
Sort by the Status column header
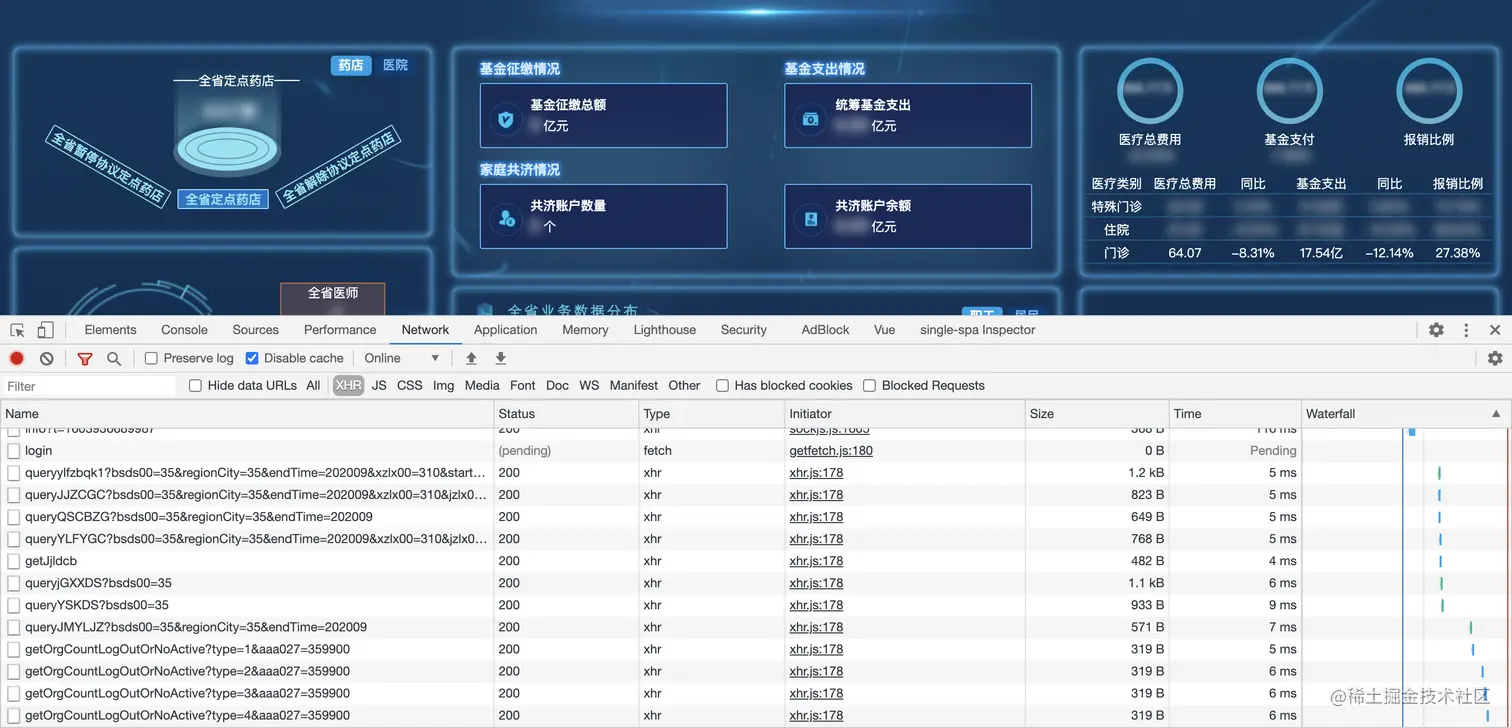point(567,414)
